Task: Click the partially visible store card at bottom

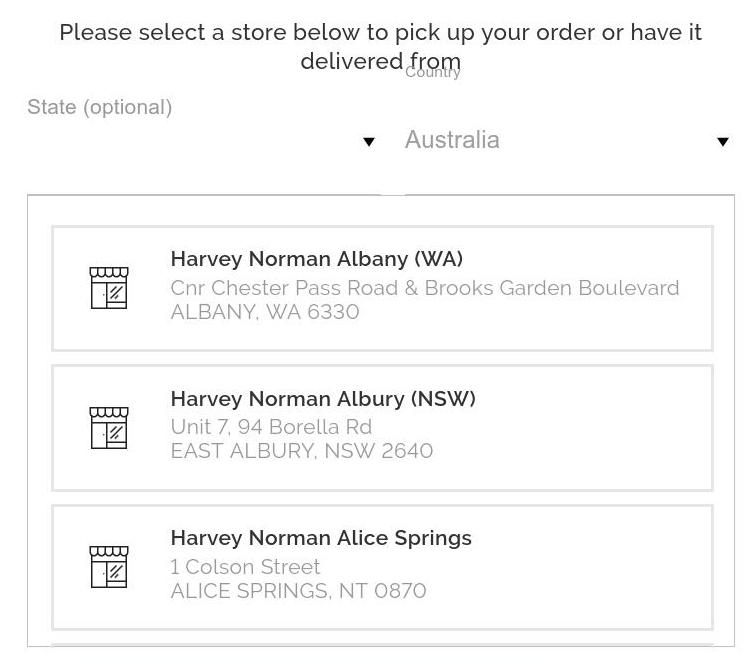Action: pyautogui.click(x=382, y=645)
